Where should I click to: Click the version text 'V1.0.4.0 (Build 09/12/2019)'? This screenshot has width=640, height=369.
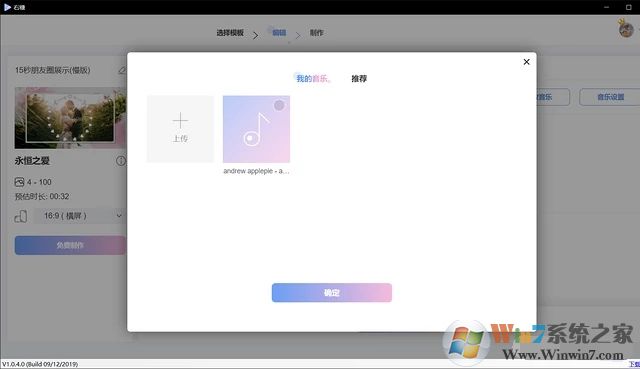pos(40,364)
